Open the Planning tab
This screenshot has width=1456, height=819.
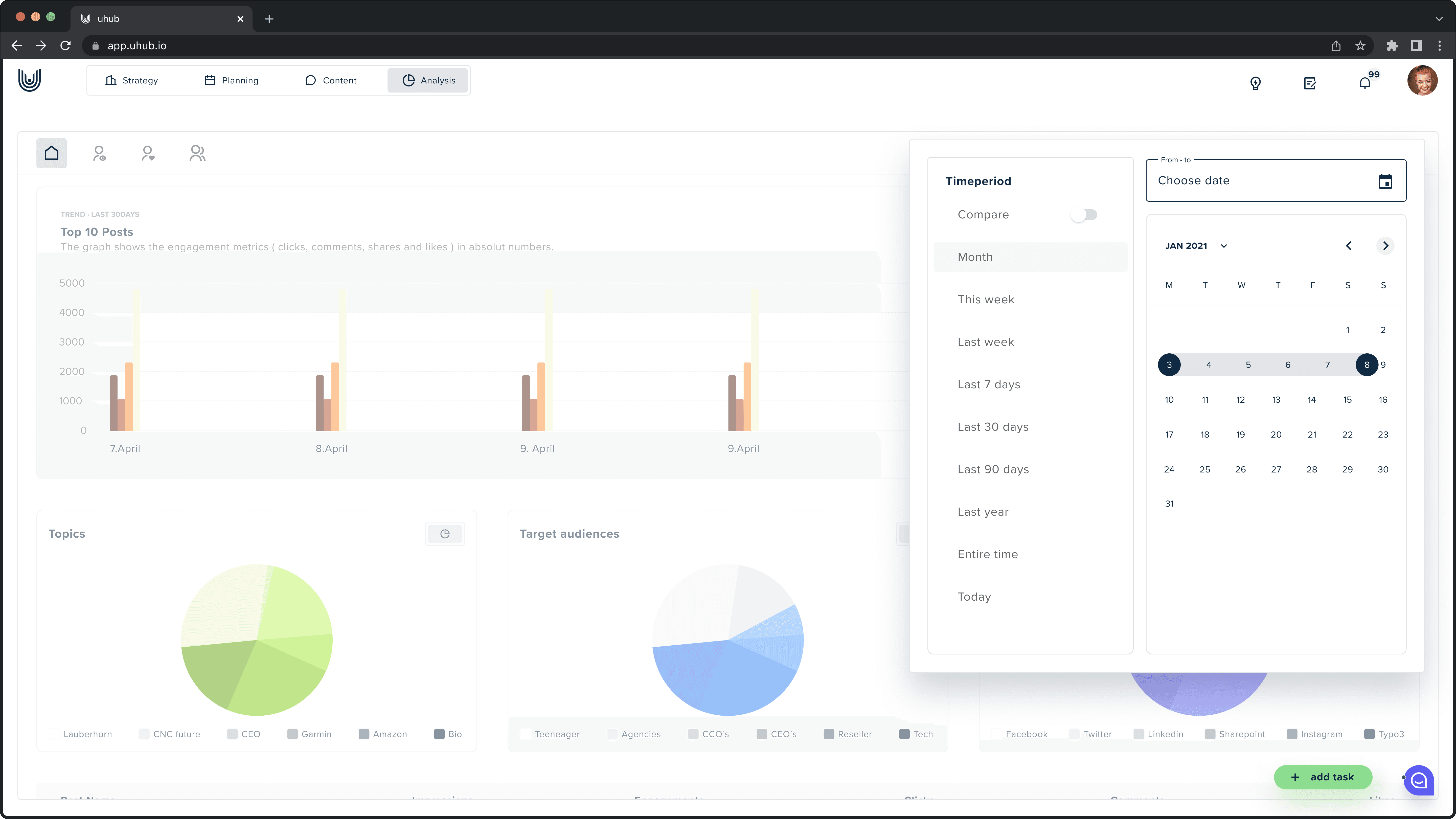pos(231,80)
